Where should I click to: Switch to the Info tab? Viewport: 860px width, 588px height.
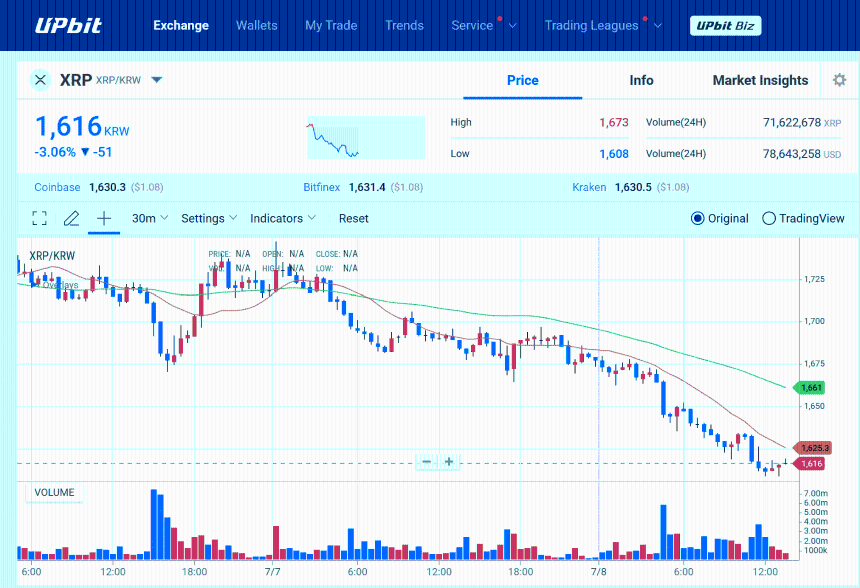pos(641,81)
